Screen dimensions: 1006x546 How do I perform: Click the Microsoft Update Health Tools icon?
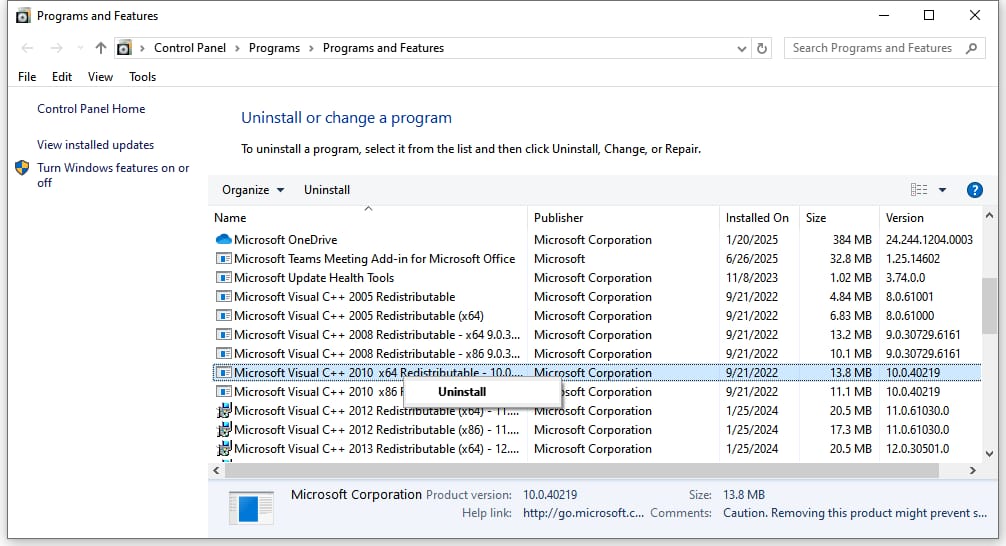223,278
